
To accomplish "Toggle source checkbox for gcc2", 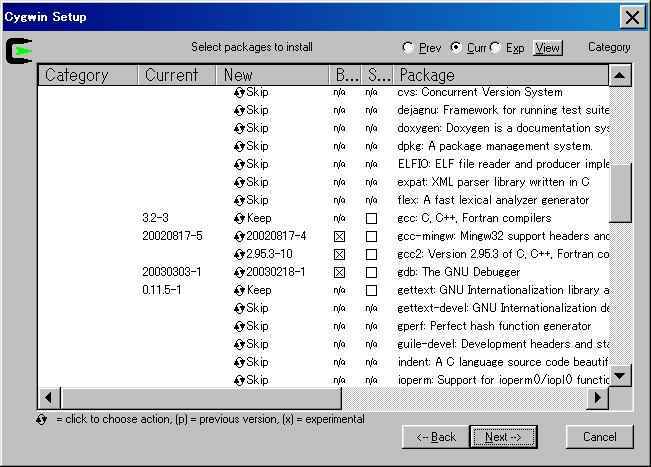I will [x=371, y=254].
